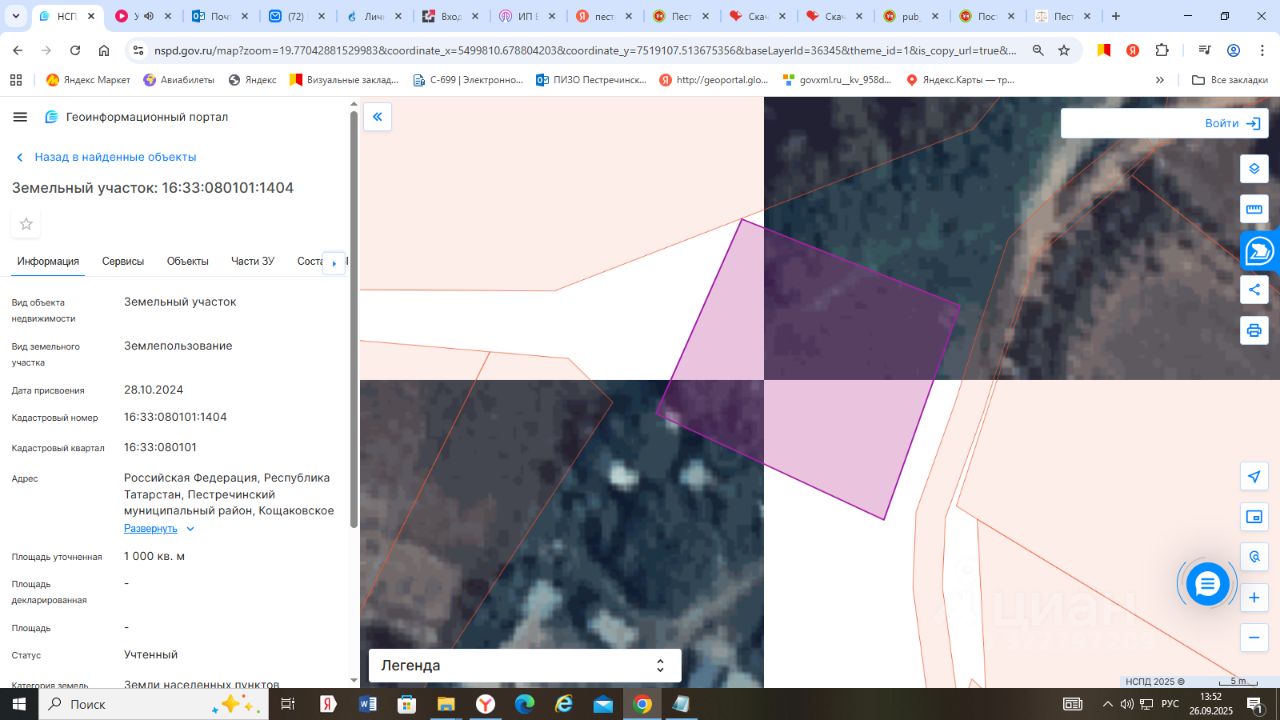Bookmark this page with the address bar star
Screen dimensions: 1280x720
click(x=1064, y=50)
